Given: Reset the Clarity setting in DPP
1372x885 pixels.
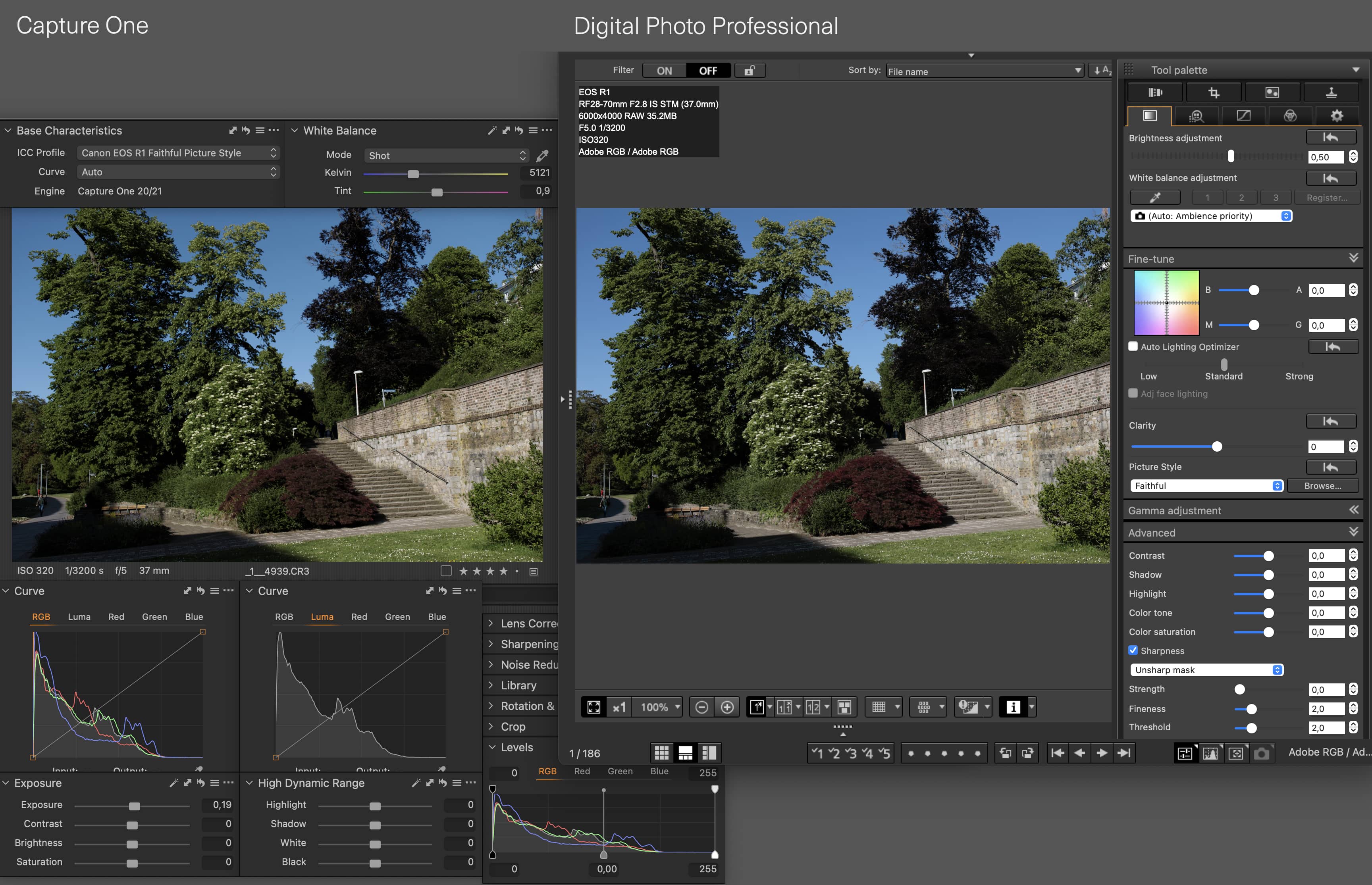Looking at the screenshot, I should tap(1331, 421).
